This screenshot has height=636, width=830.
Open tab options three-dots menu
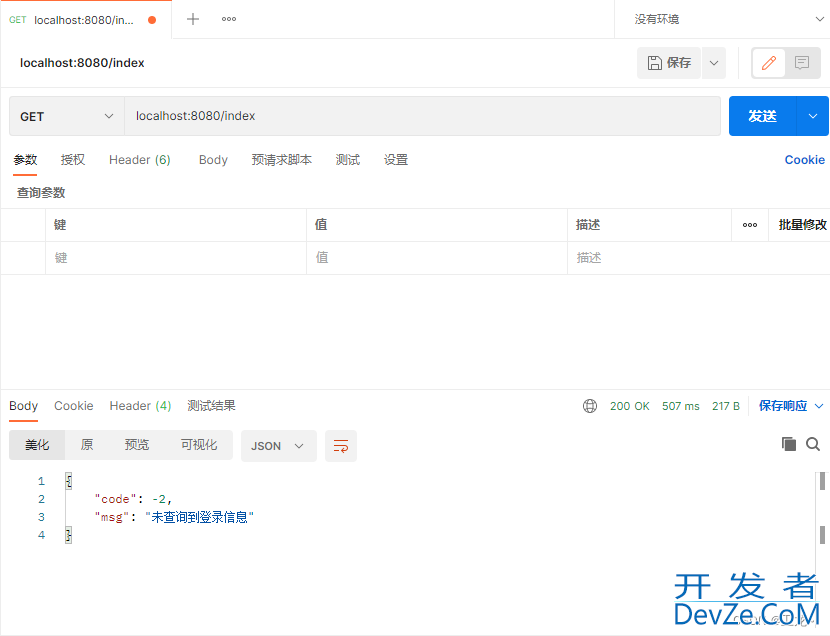tap(229, 19)
